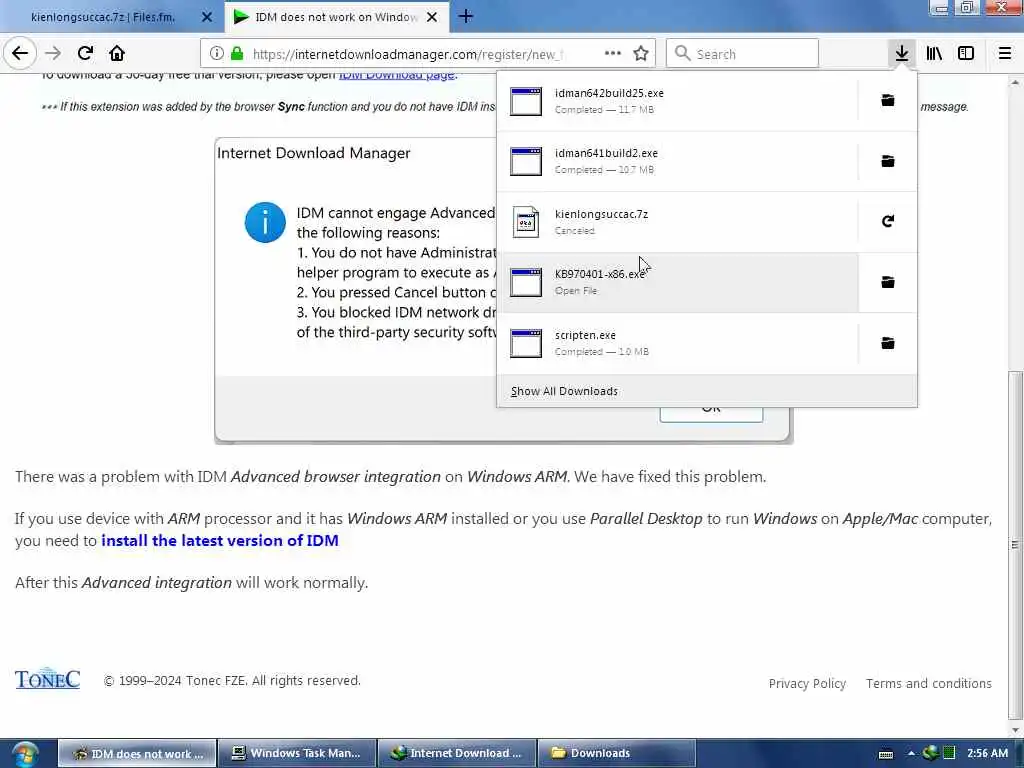Go back to previous page
Image resolution: width=1024 pixels, height=768 pixels.
pyautogui.click(x=20, y=53)
